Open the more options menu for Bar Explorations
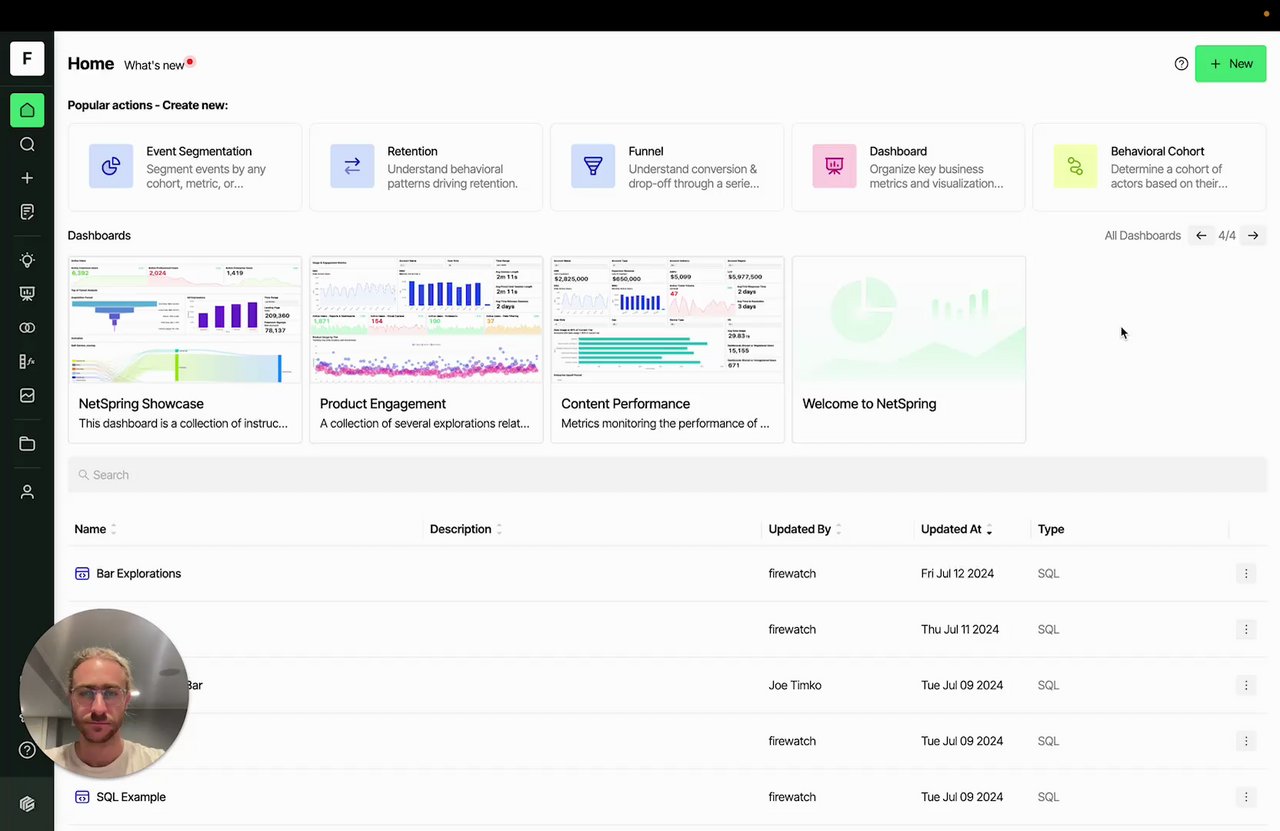 point(1245,574)
